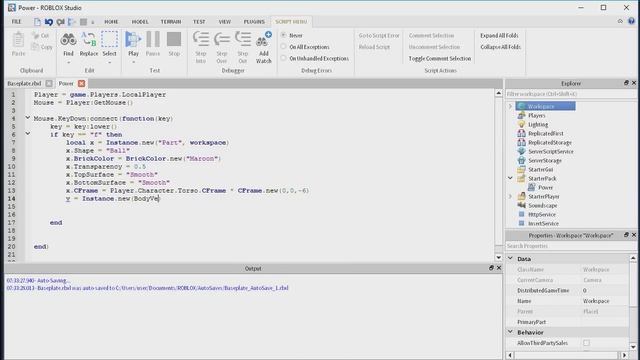Viewport: 640px width, 360px height.
Task: Click the Paste clipboard icon
Action: pyautogui.click(x=18, y=40)
